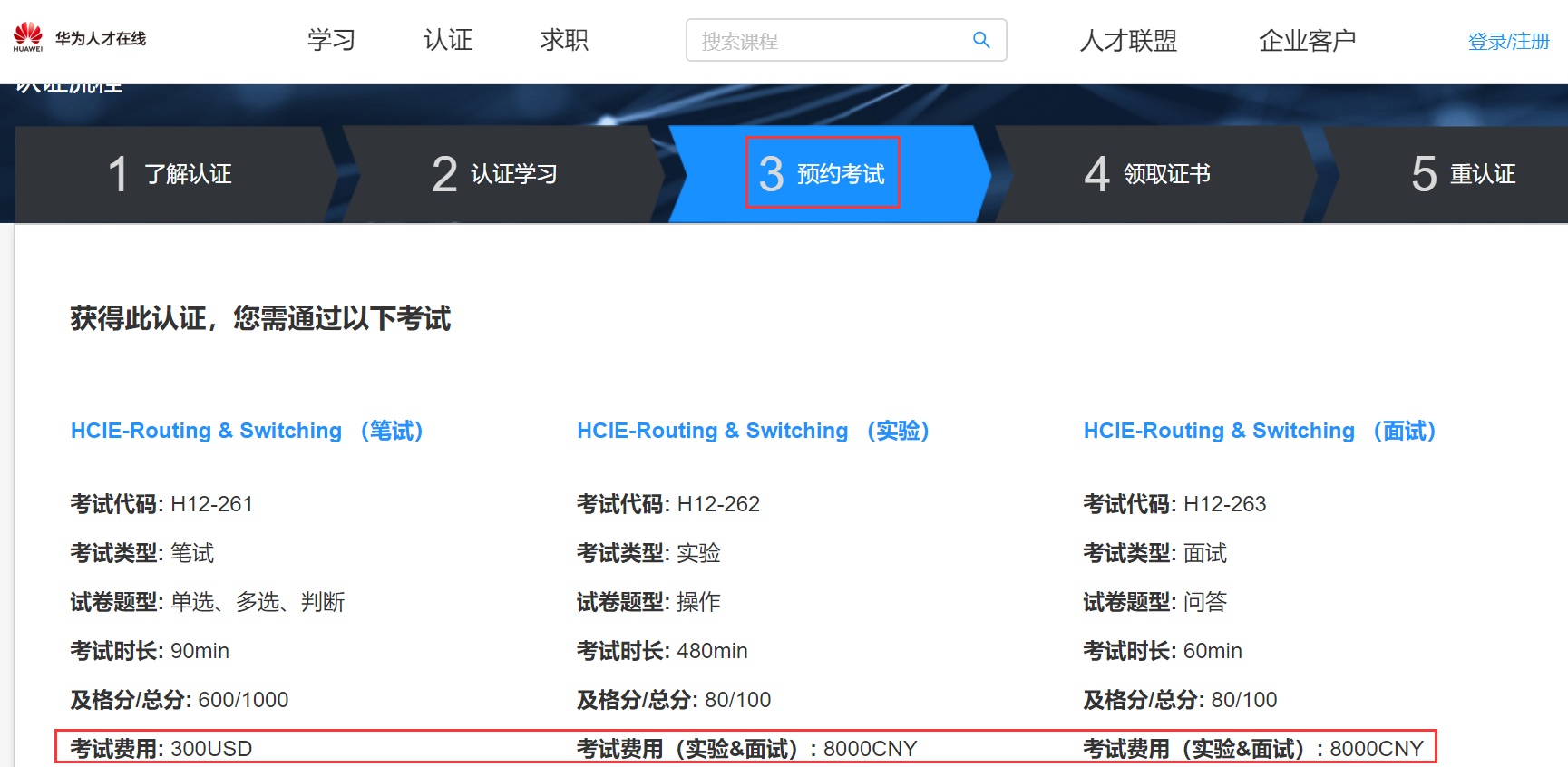The height and width of the screenshot is (767, 1568).
Task: Click the search magnifier icon
Action: [981, 40]
